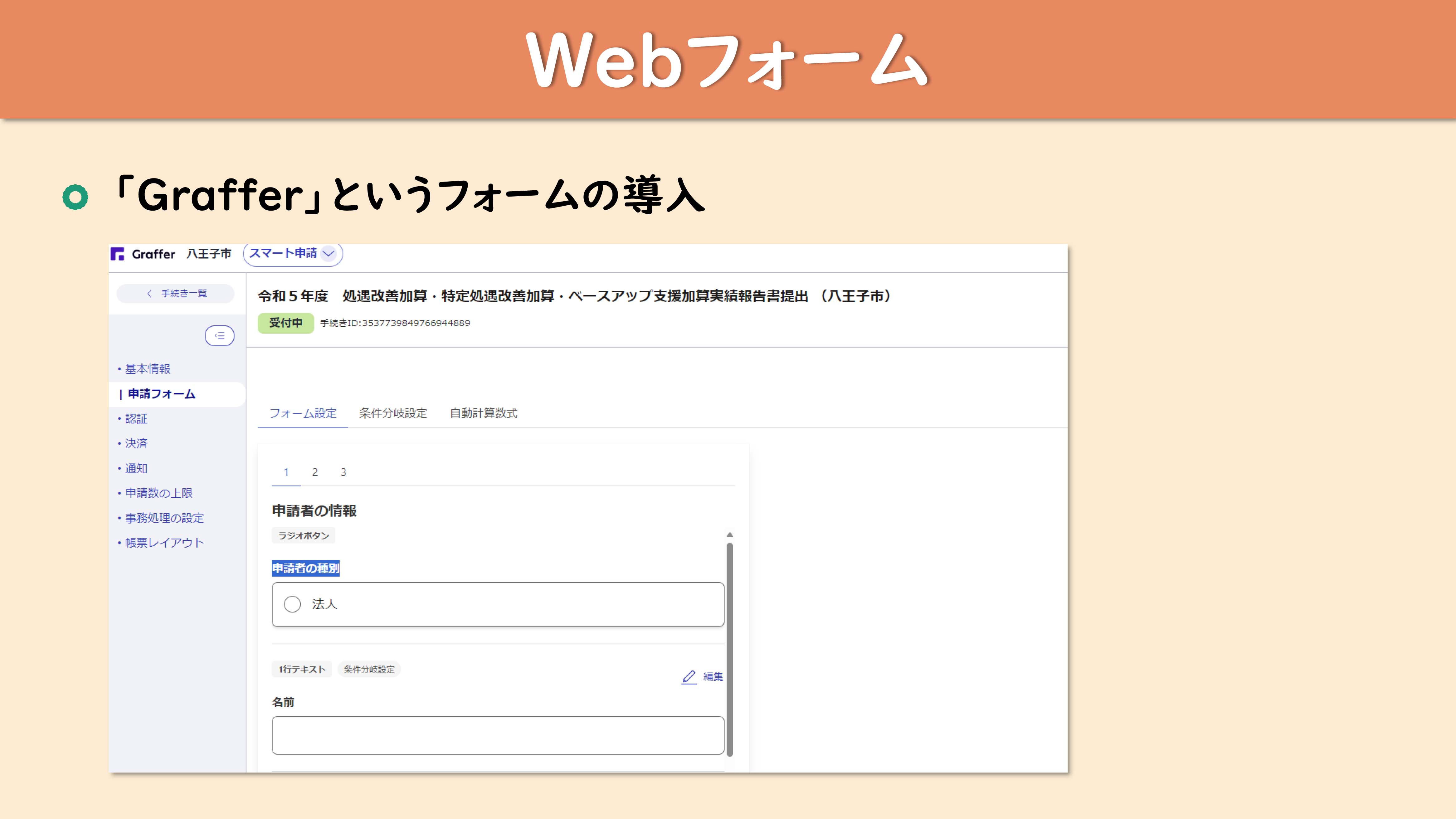This screenshot has height=819, width=1456.
Task: Click the highlighted 申請者の種別 label
Action: click(306, 568)
